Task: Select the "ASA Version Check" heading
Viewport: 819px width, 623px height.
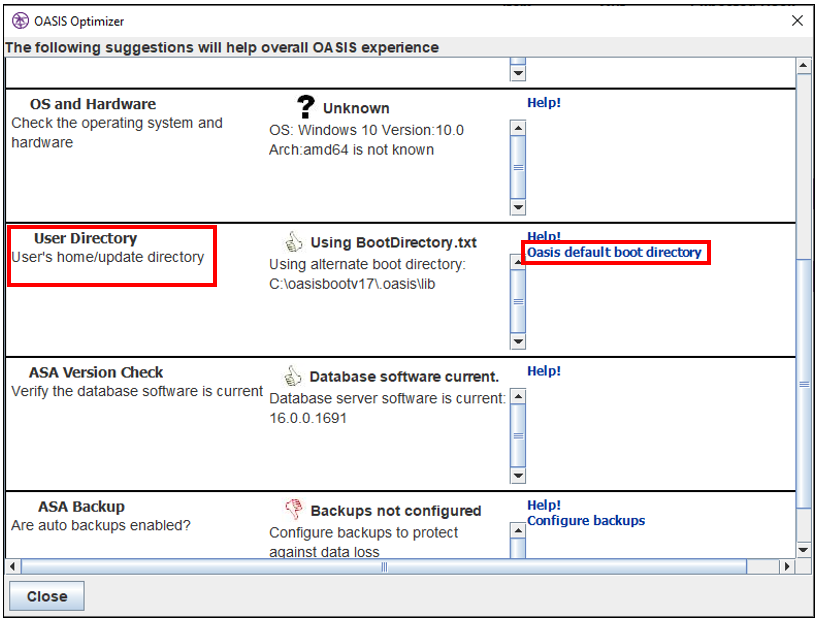Action: click(x=96, y=372)
